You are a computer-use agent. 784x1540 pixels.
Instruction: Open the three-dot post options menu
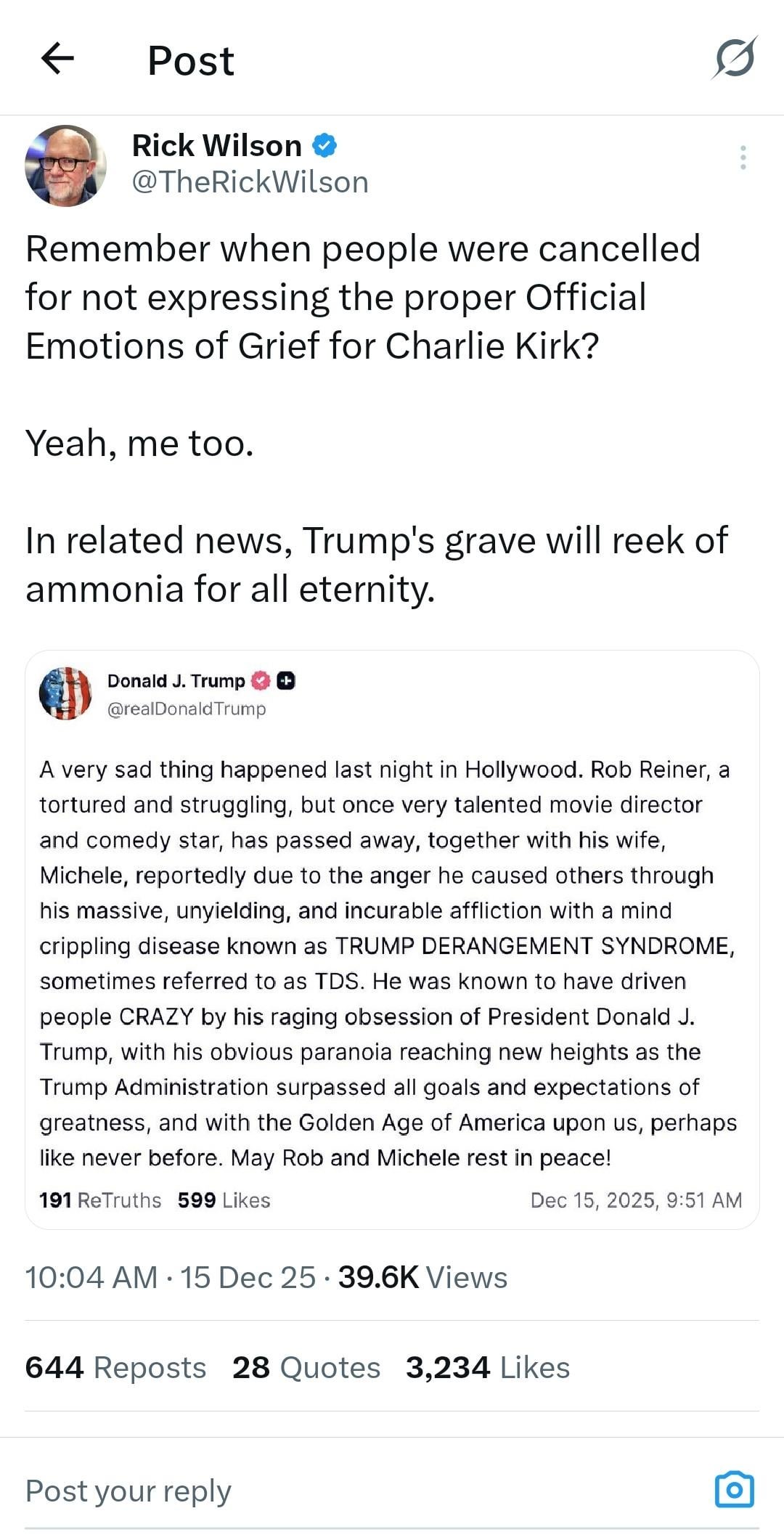pyautogui.click(x=743, y=158)
